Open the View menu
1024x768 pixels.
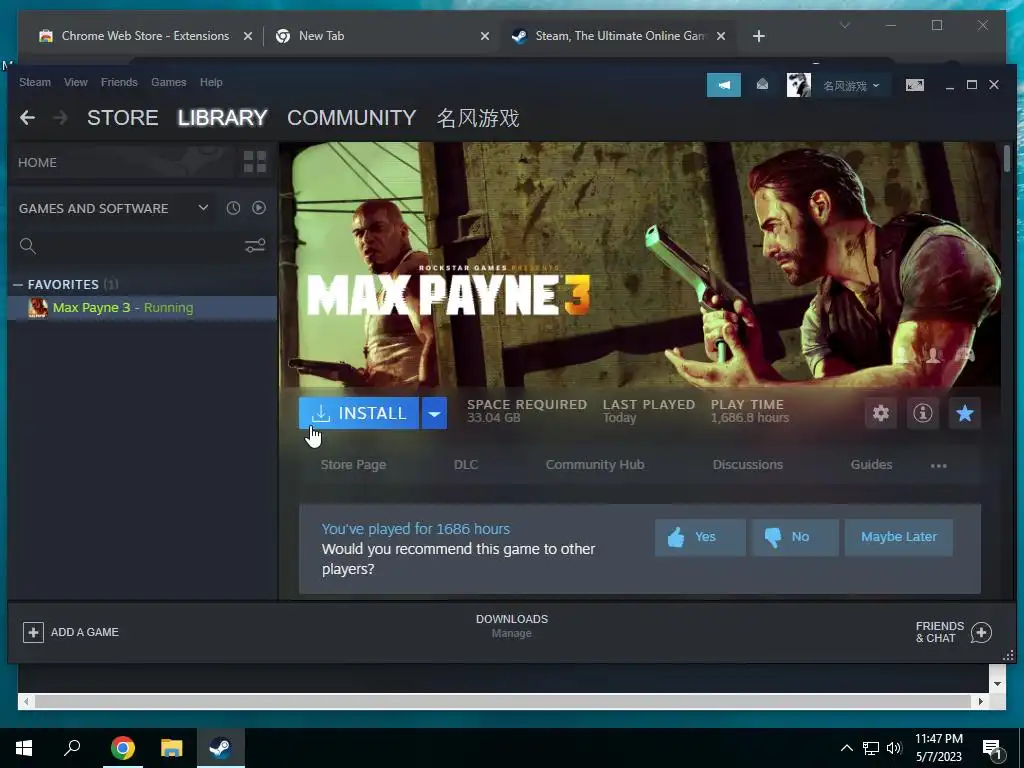click(76, 82)
